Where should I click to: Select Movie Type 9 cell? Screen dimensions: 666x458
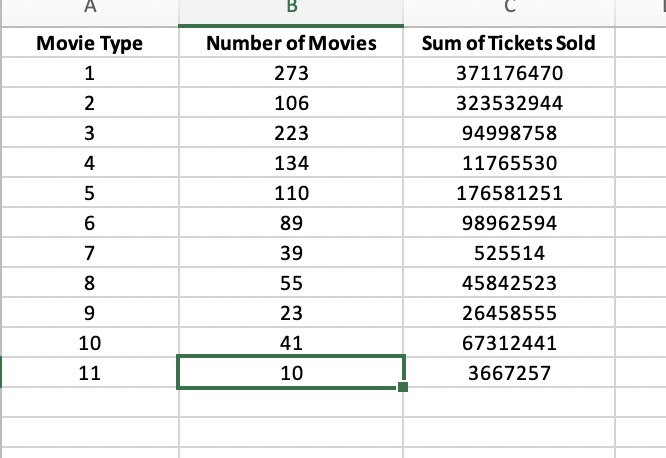90,313
